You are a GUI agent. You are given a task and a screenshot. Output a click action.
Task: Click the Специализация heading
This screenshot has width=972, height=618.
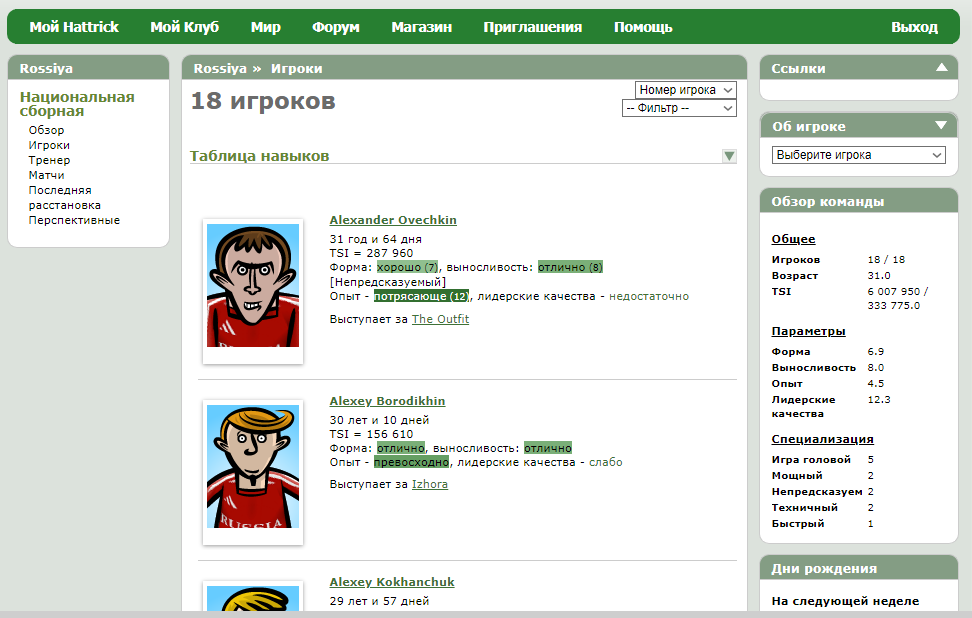pos(823,439)
